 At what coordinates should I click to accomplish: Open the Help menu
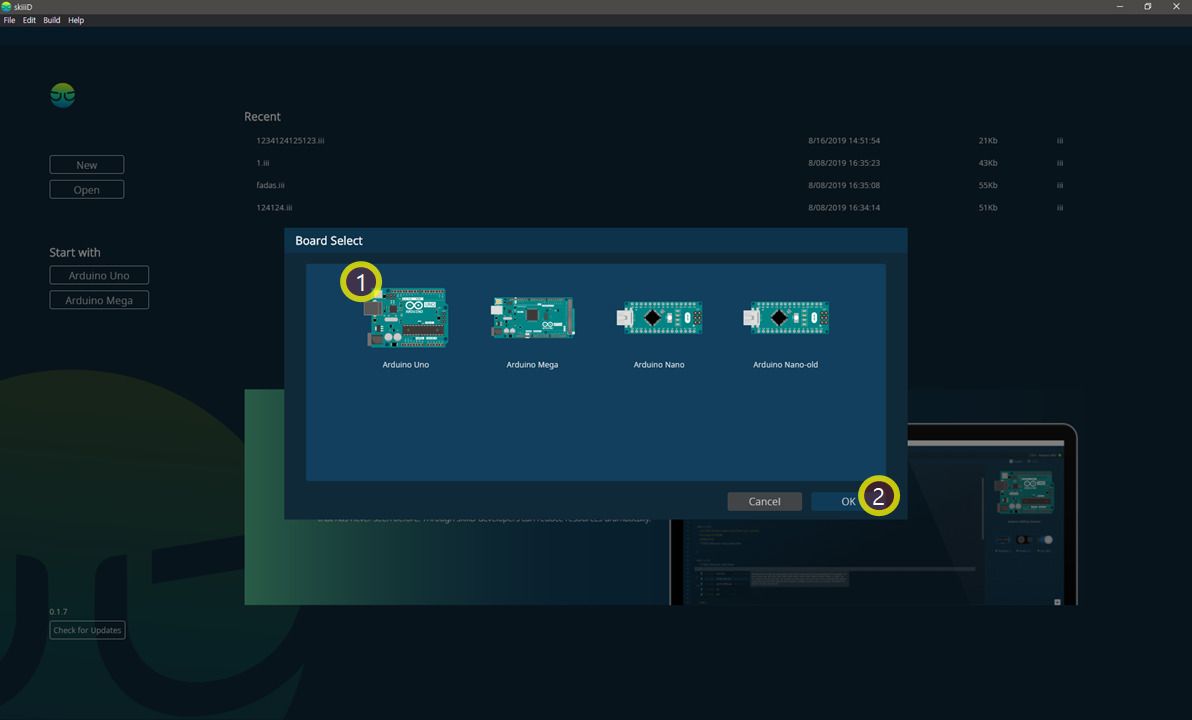click(x=76, y=20)
